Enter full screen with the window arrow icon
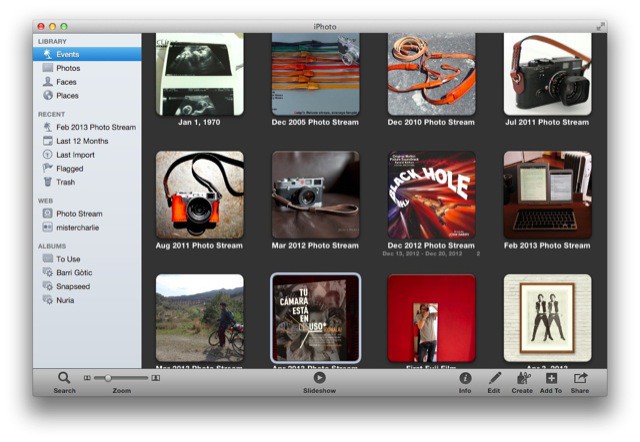The height and width of the screenshot is (442, 640). coord(601,25)
